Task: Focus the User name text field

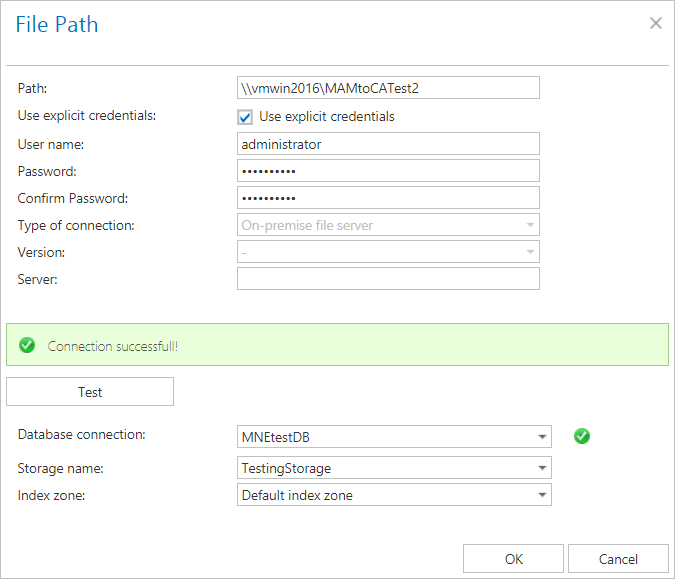Action: coord(388,144)
